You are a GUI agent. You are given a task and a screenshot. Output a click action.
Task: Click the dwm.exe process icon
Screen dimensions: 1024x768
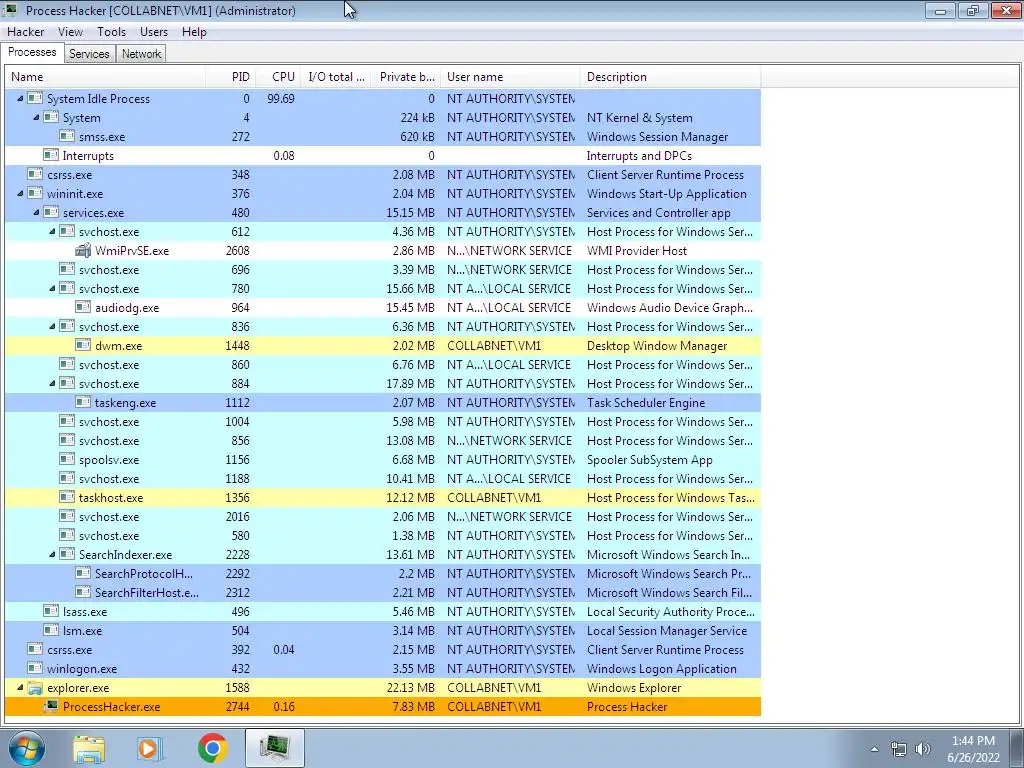point(83,345)
